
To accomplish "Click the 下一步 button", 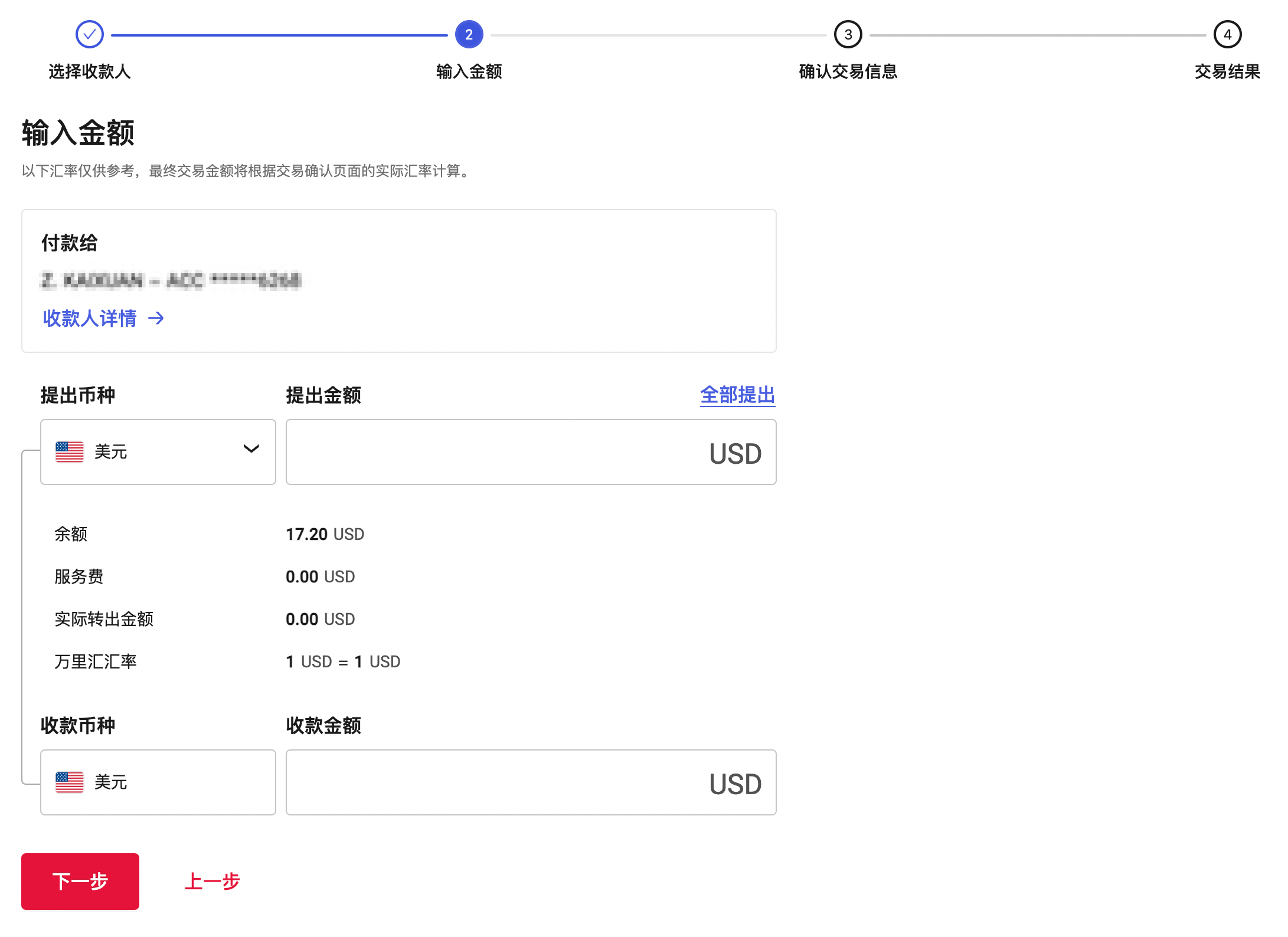I will 80,881.
